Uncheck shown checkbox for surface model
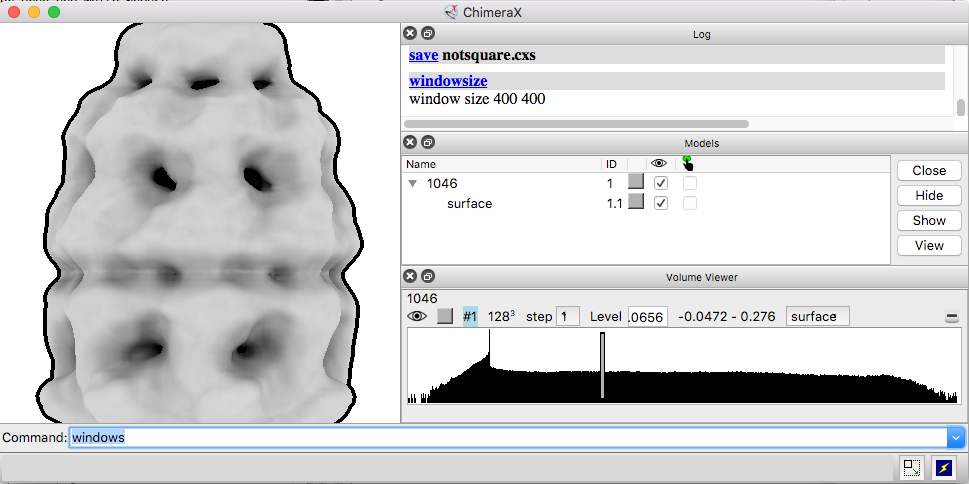 click(660, 203)
